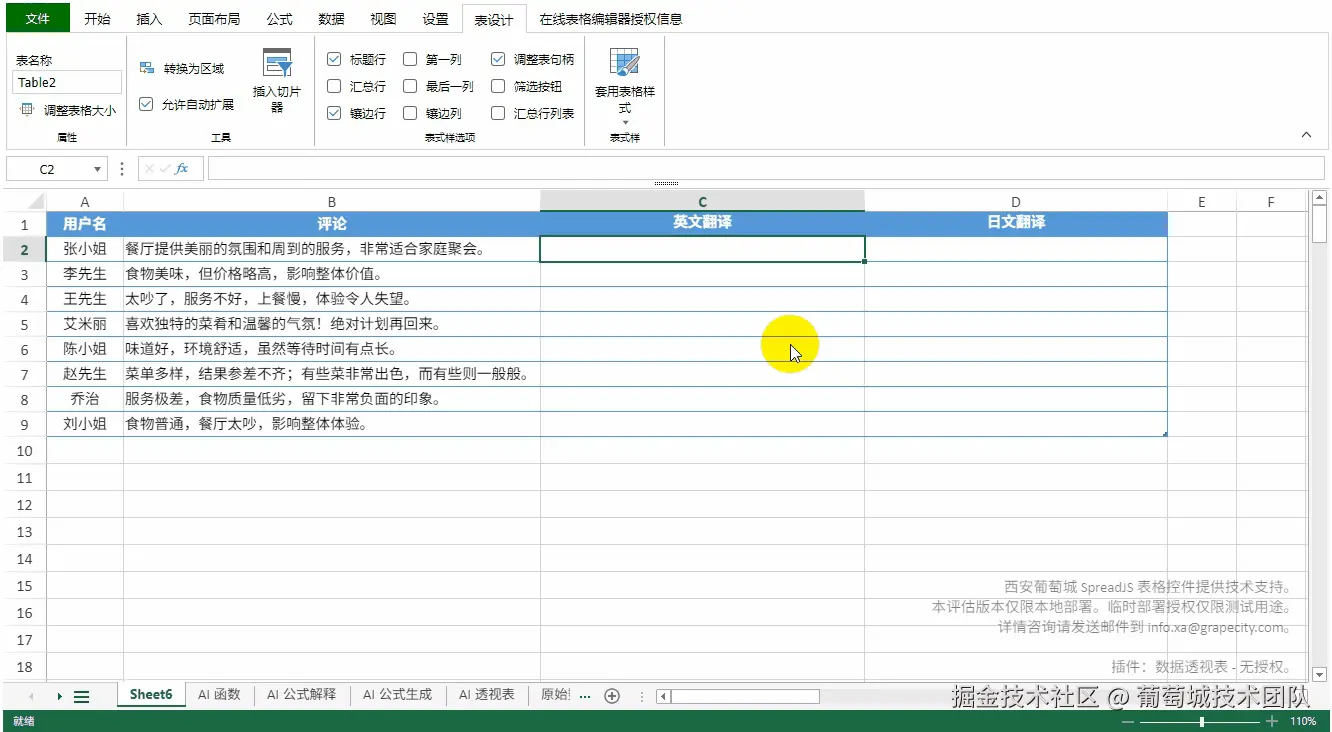
Task: Click the 转换为区域 convert to range icon
Action: (147, 68)
